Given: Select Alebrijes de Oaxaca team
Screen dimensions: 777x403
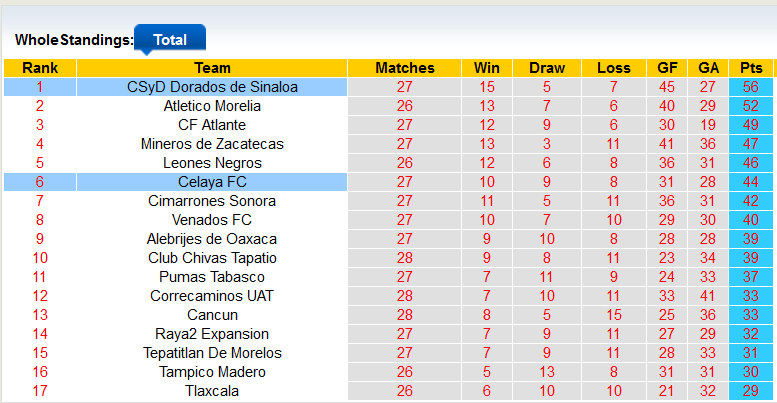Looking at the screenshot, I should coord(212,239).
